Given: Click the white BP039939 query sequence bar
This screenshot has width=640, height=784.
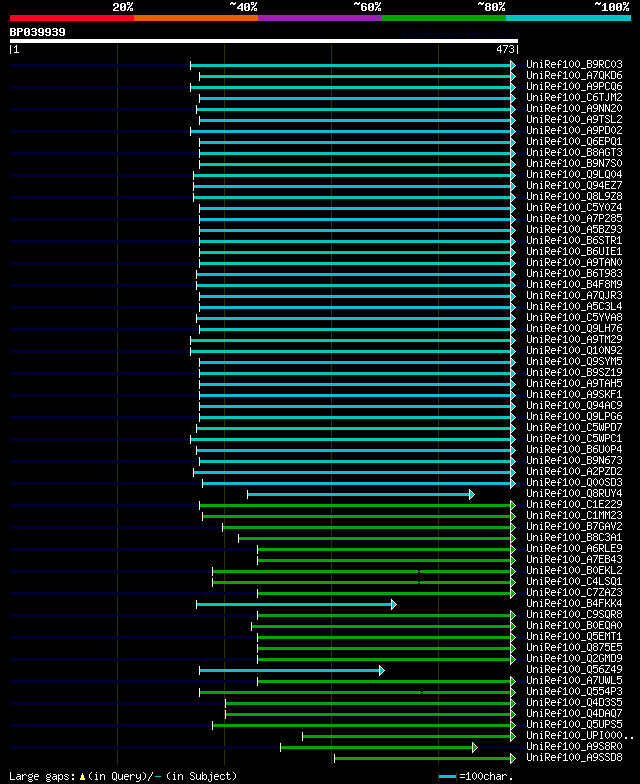Looking at the screenshot, I should pyautogui.click(x=264, y=41).
